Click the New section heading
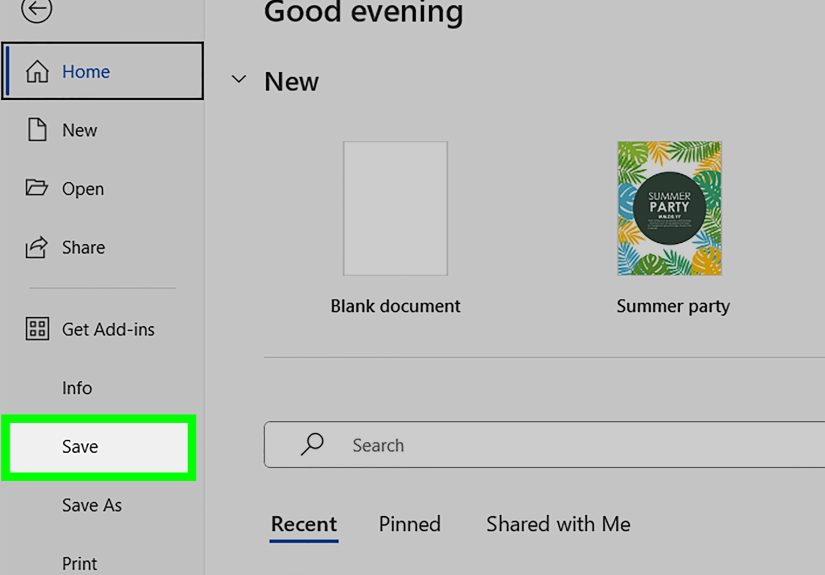This screenshot has width=825, height=575. click(291, 82)
